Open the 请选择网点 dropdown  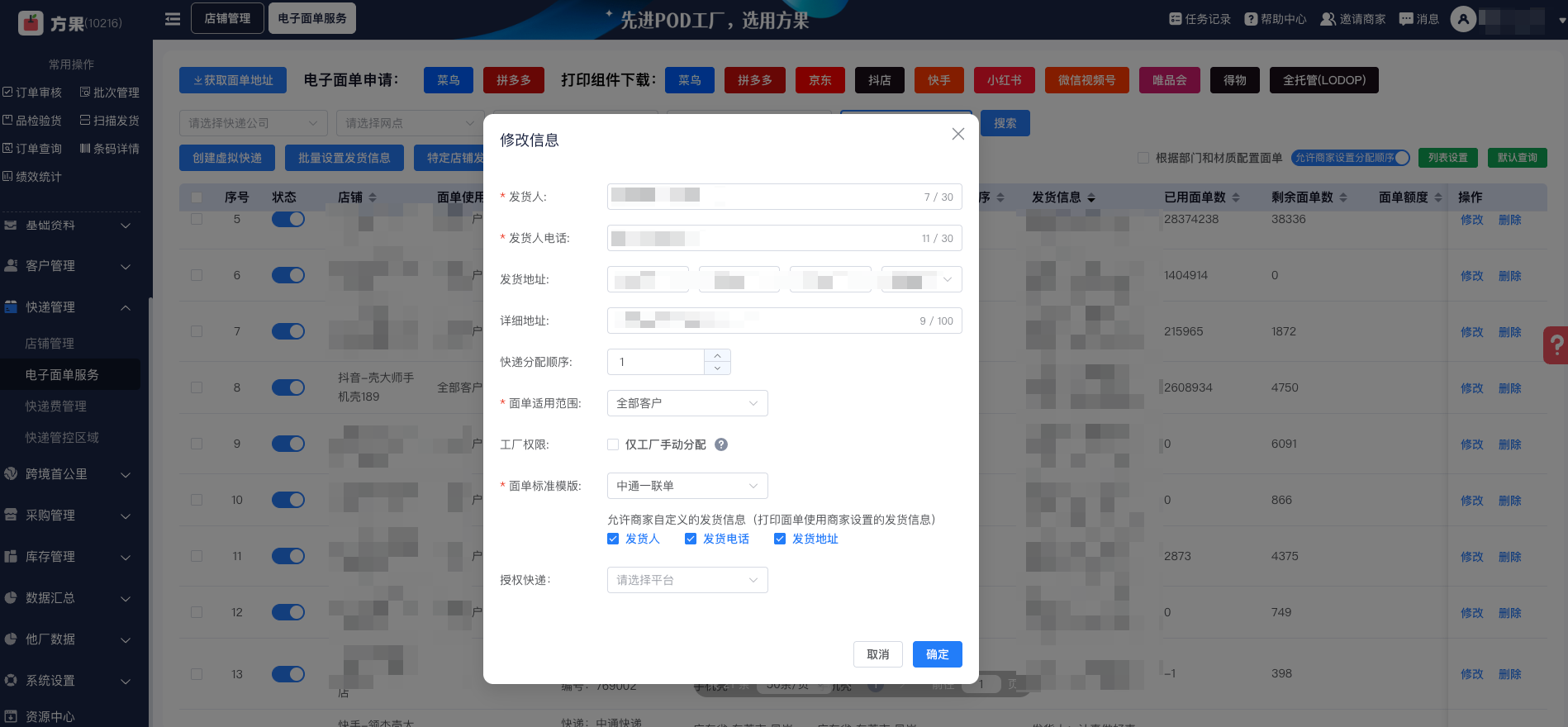(411, 123)
